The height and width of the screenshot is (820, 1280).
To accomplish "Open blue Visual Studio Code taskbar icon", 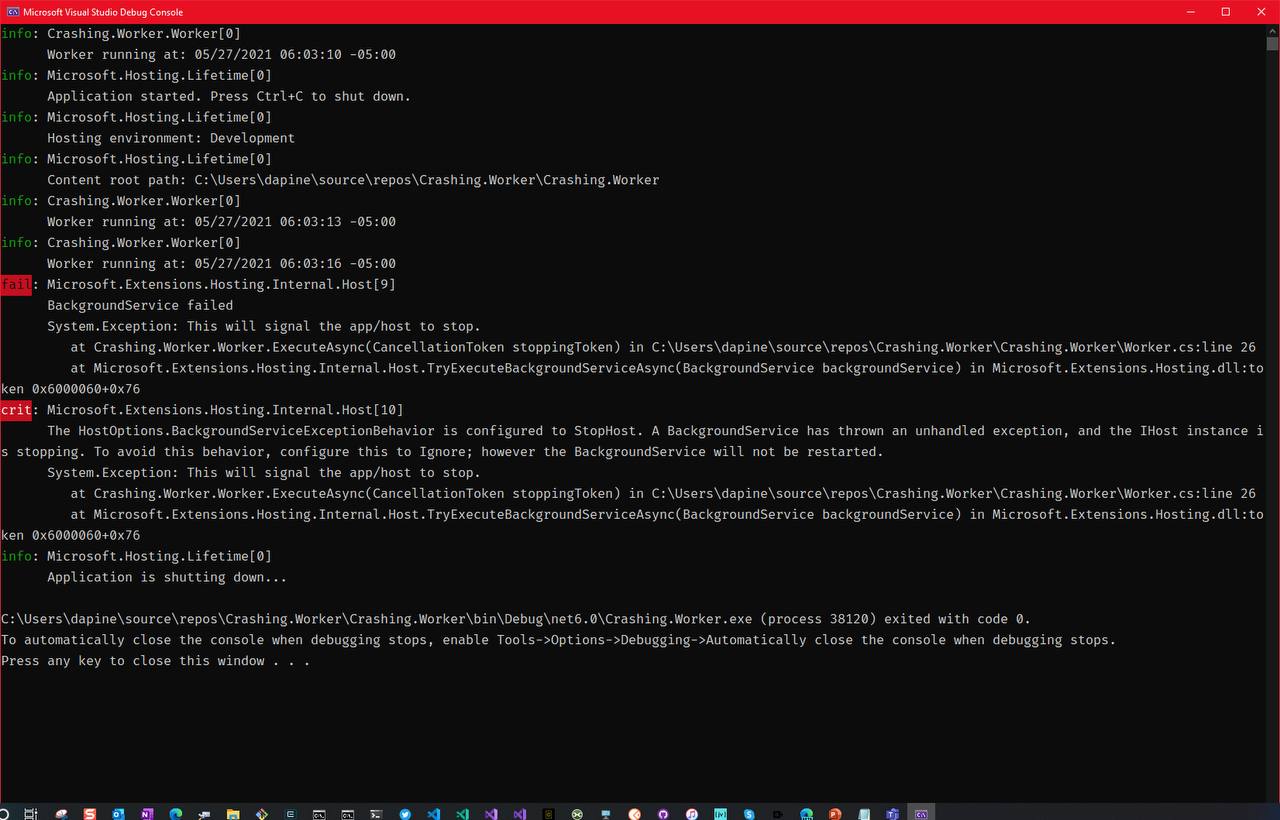I will click(x=434, y=814).
